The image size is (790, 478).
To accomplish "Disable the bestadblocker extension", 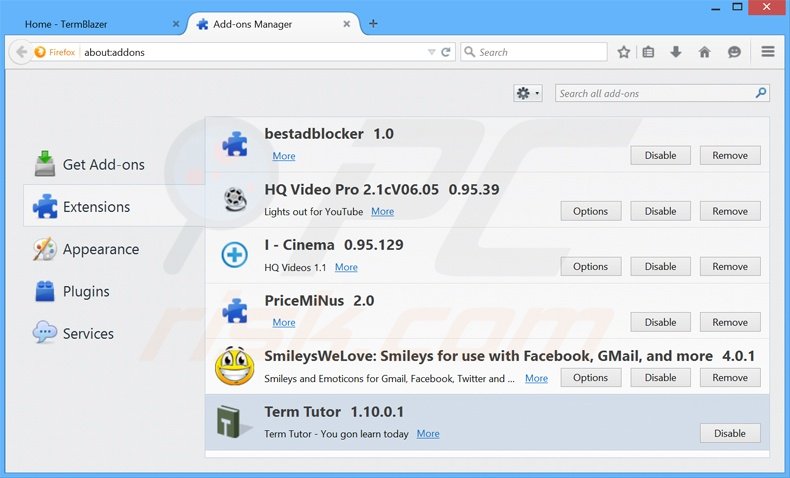I will (660, 155).
